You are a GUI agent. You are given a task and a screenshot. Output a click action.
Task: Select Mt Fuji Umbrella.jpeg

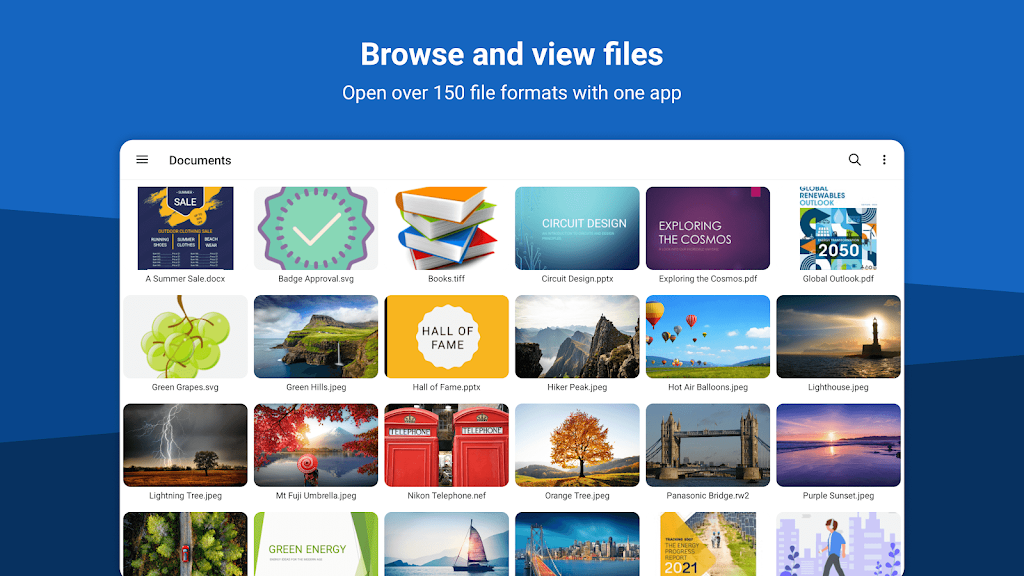click(316, 445)
